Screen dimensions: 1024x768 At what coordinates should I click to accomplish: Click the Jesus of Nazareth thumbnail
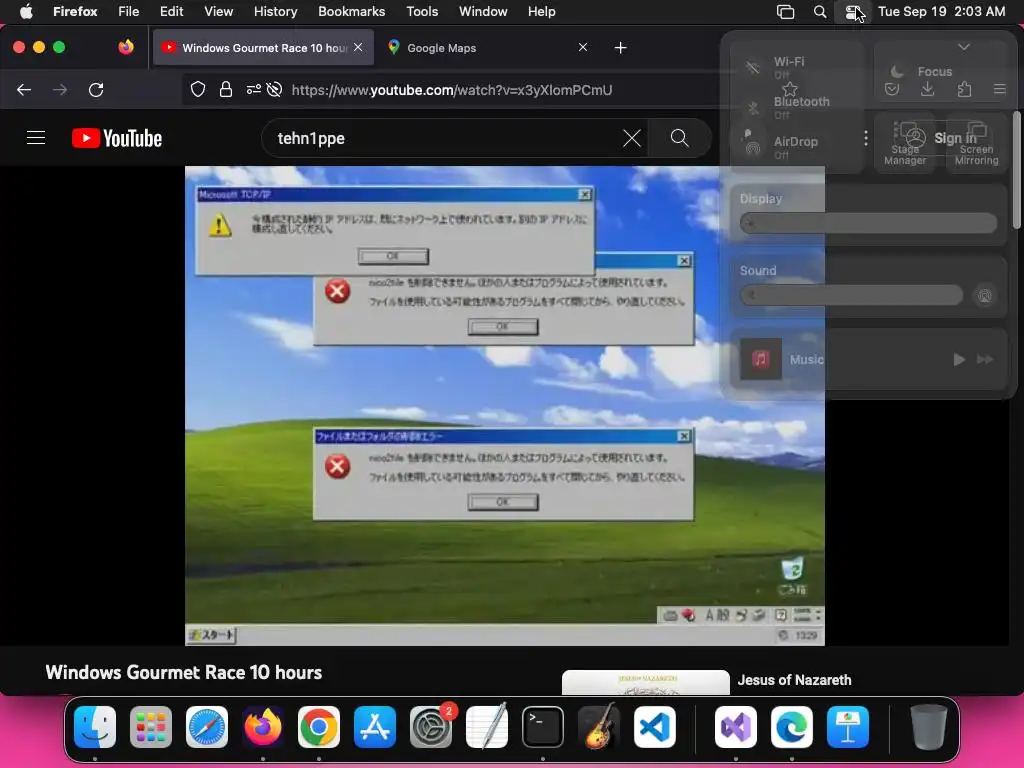(x=645, y=682)
